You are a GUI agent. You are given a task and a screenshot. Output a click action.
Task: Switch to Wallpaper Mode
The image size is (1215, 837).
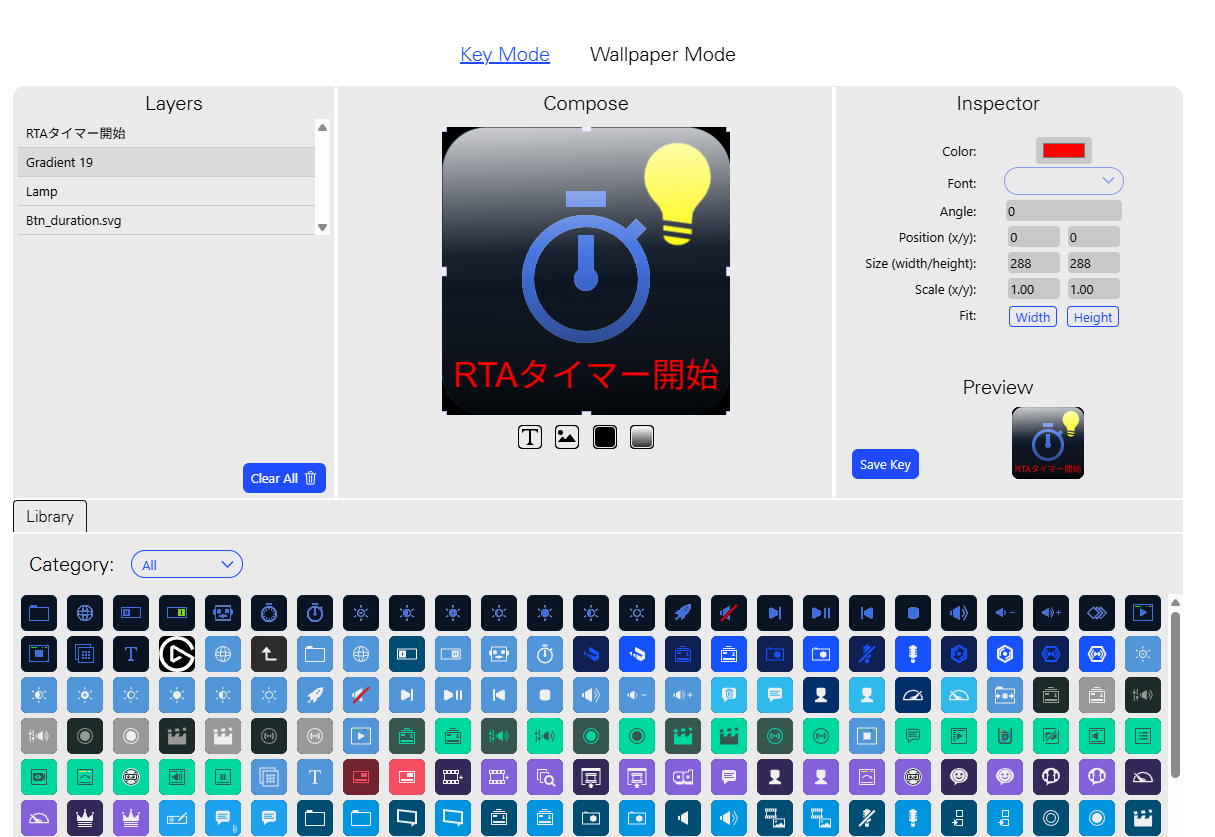coord(663,55)
